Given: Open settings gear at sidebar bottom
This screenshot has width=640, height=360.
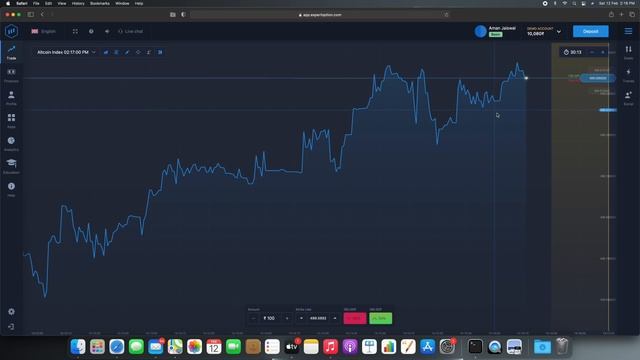Looking at the screenshot, I should tap(11, 311).
